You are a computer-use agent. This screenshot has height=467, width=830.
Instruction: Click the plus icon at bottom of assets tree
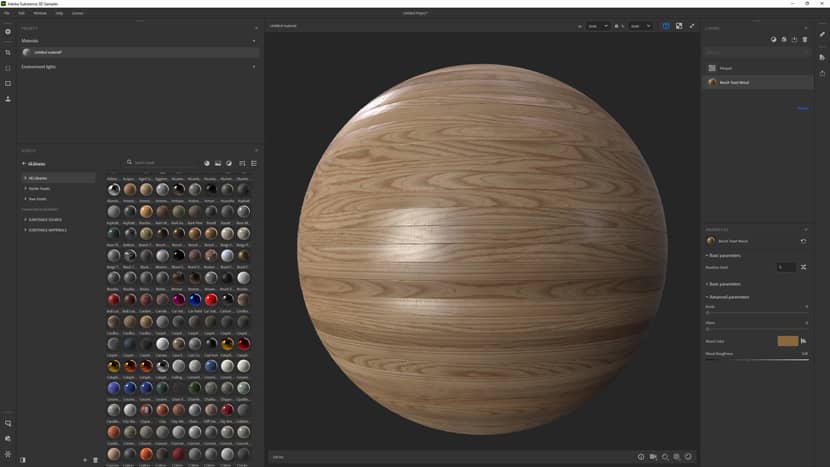85,460
